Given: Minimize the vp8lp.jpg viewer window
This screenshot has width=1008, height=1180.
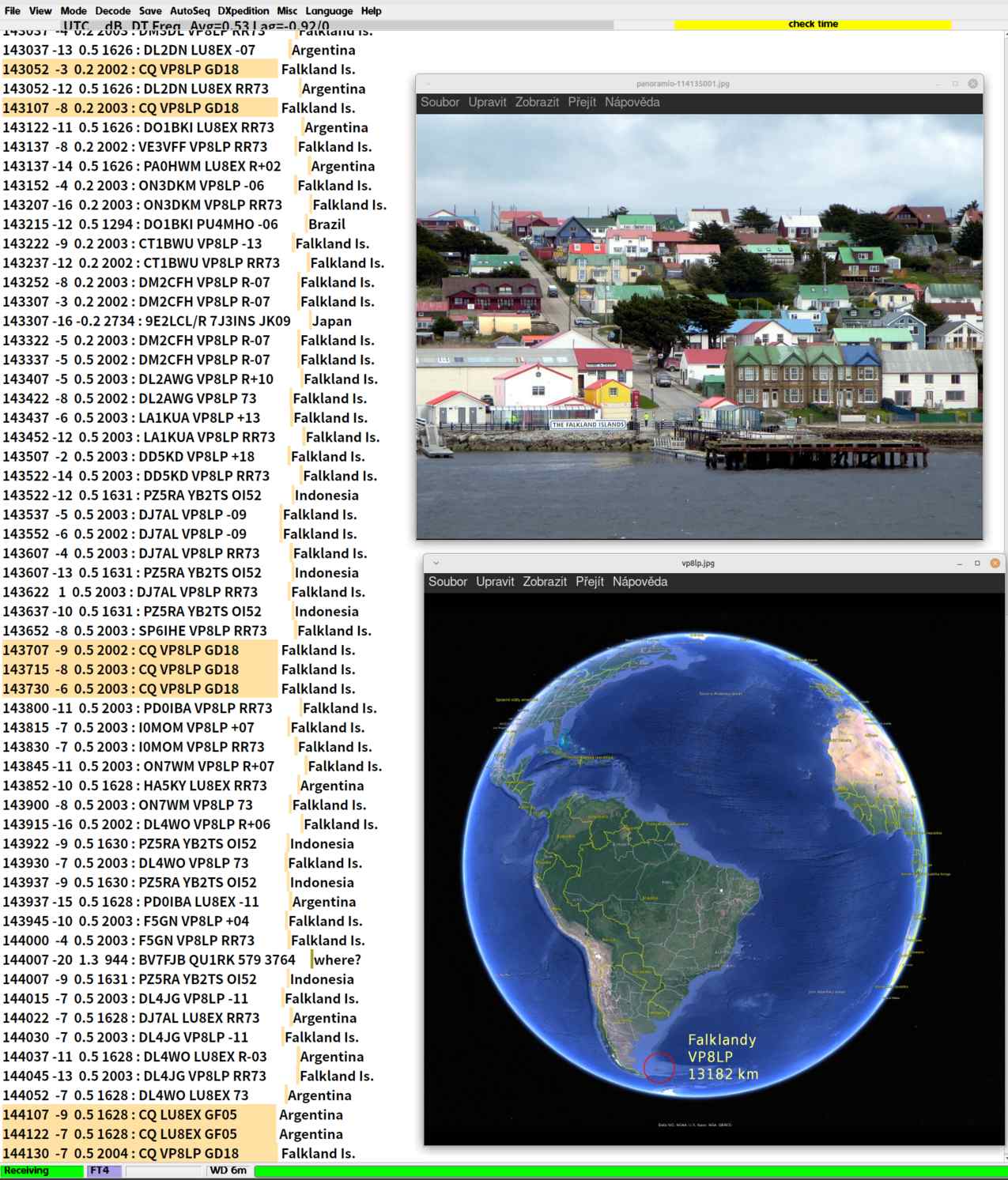Looking at the screenshot, I should click(x=959, y=563).
